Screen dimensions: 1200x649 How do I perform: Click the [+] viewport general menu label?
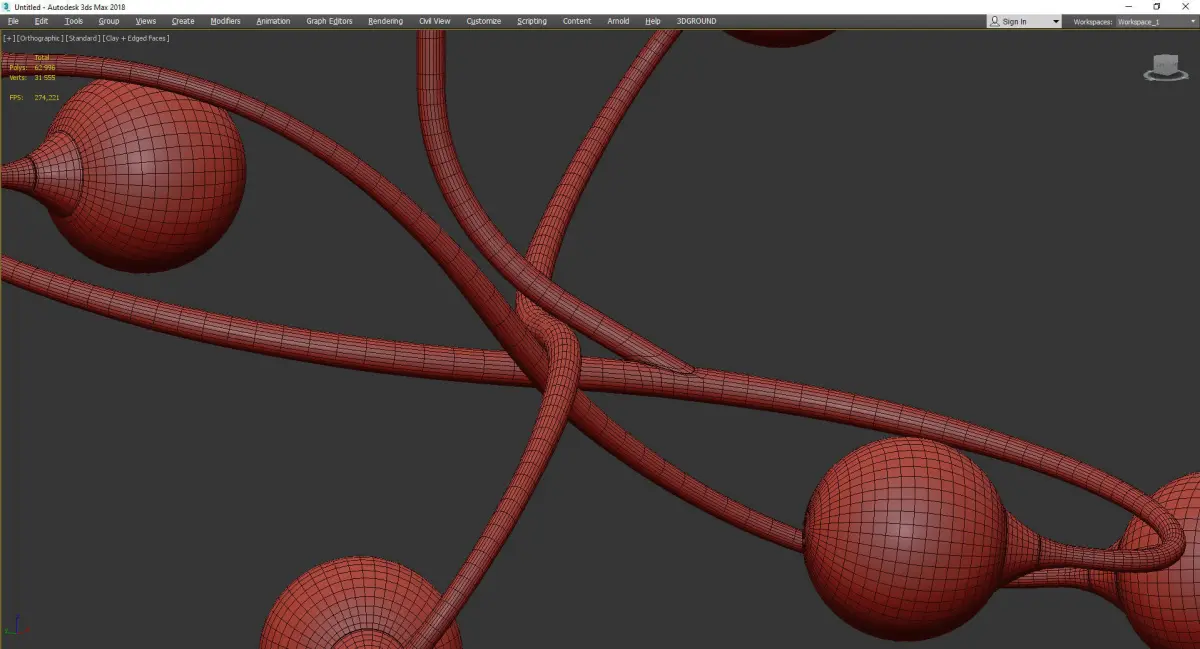pos(9,38)
